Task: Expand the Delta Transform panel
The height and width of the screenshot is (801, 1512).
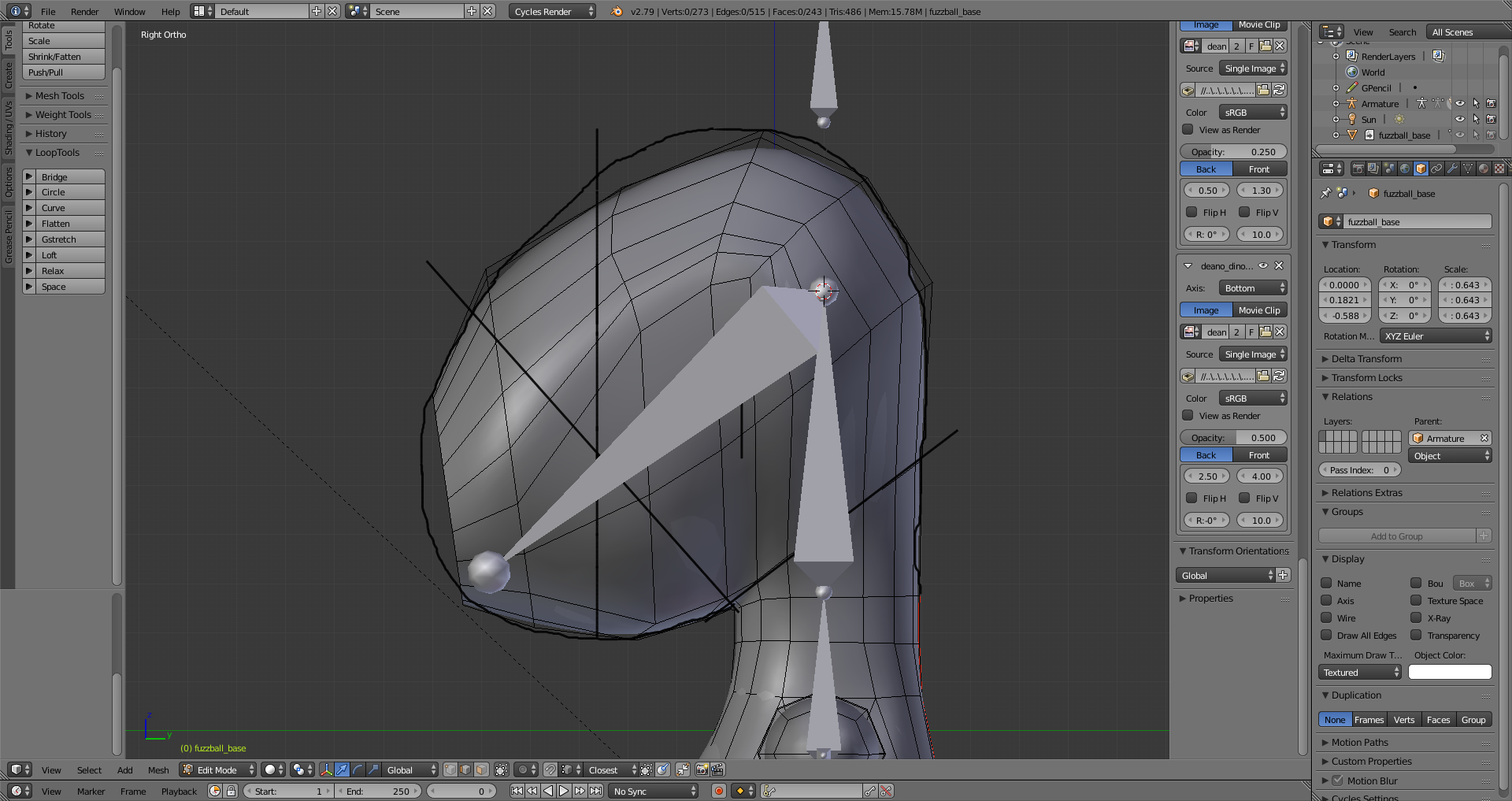Action: coord(1366,358)
